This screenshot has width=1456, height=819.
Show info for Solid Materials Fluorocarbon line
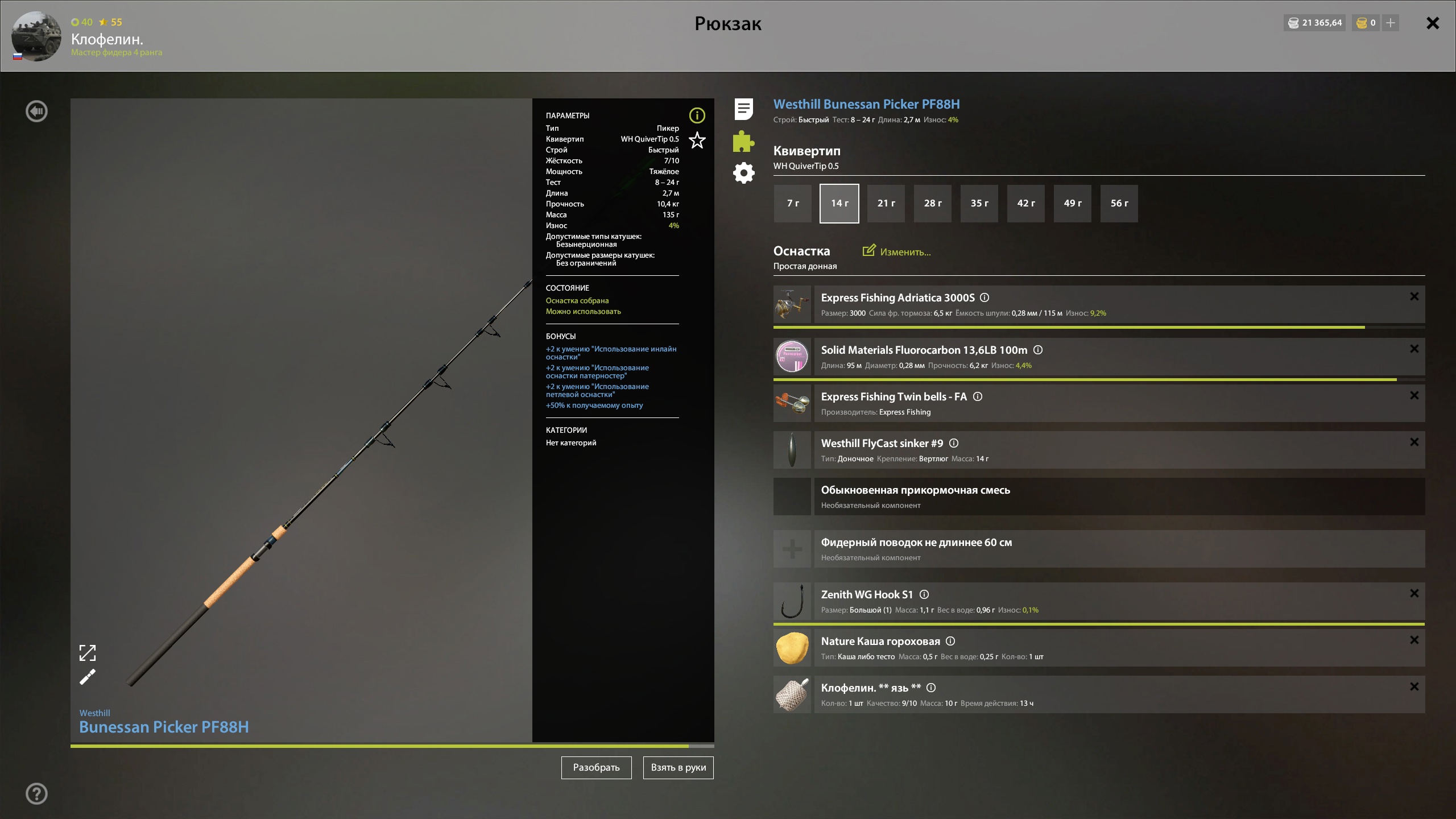click(1037, 350)
